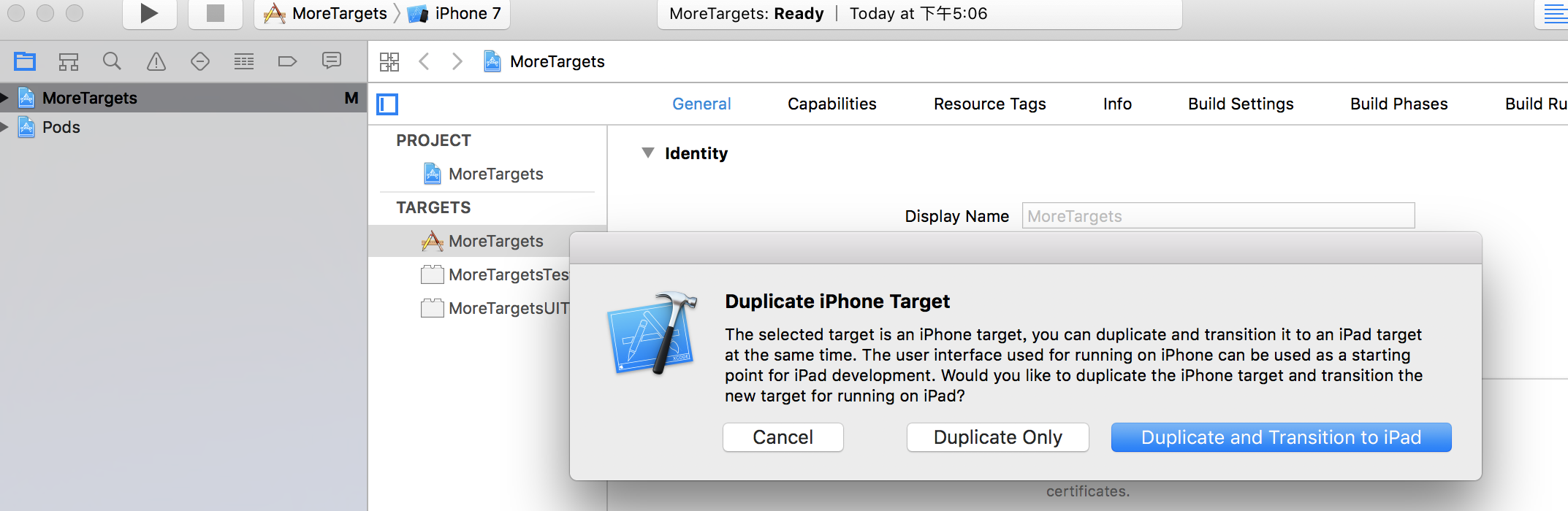Select the MoreTargetsUITests target
This screenshot has height=511, width=1568.
[x=495, y=308]
